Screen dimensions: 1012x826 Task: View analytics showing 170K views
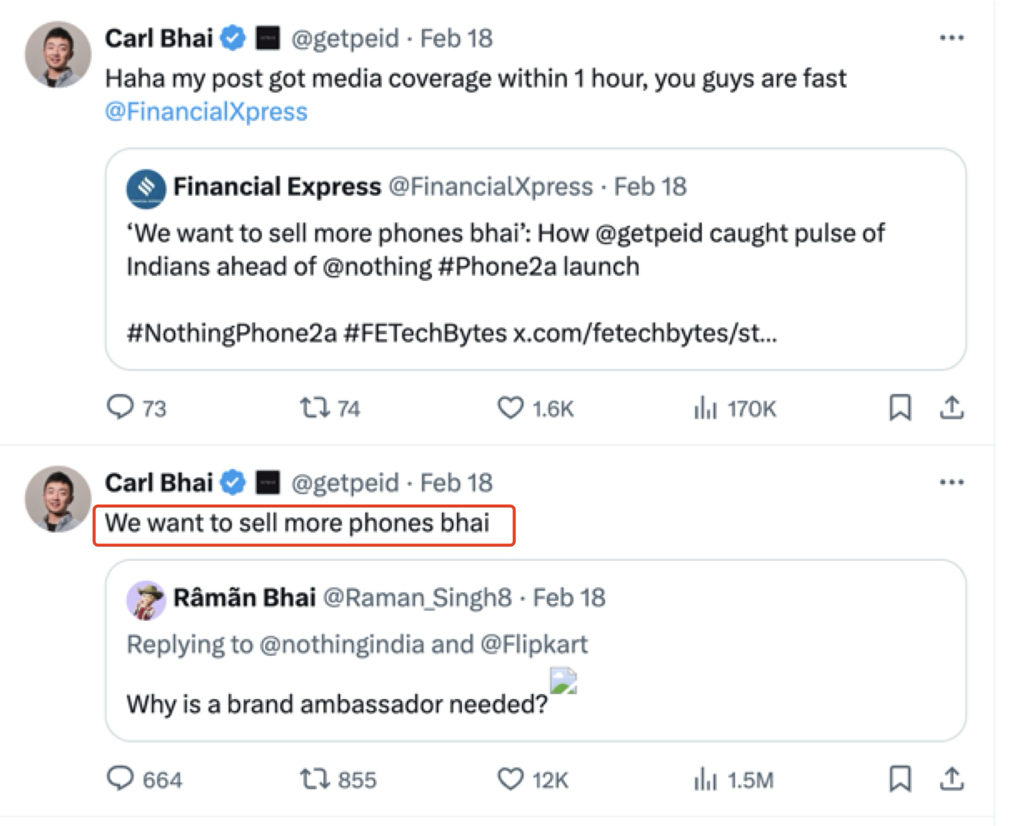[706, 408]
